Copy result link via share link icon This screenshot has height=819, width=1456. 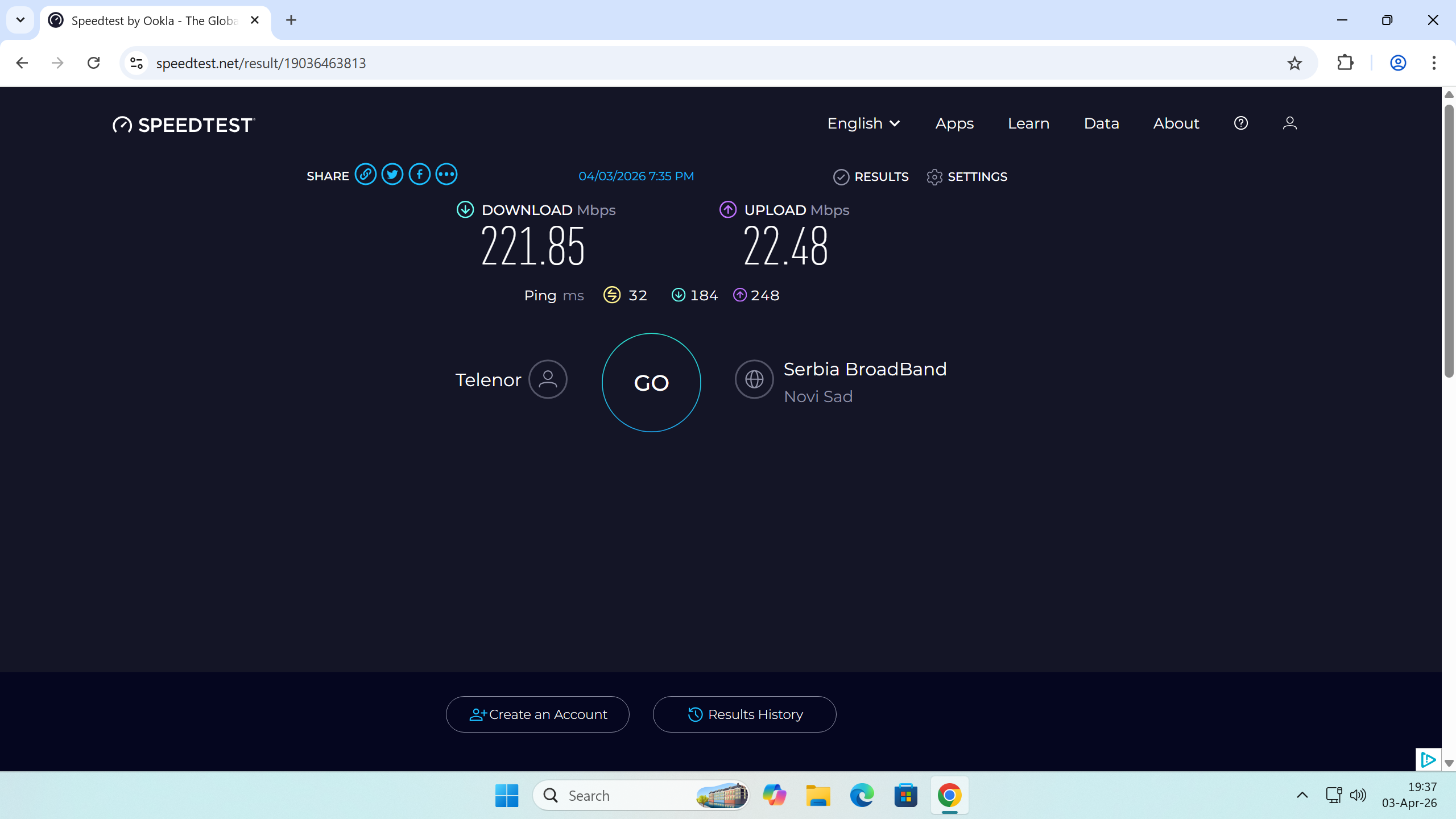coord(365,175)
